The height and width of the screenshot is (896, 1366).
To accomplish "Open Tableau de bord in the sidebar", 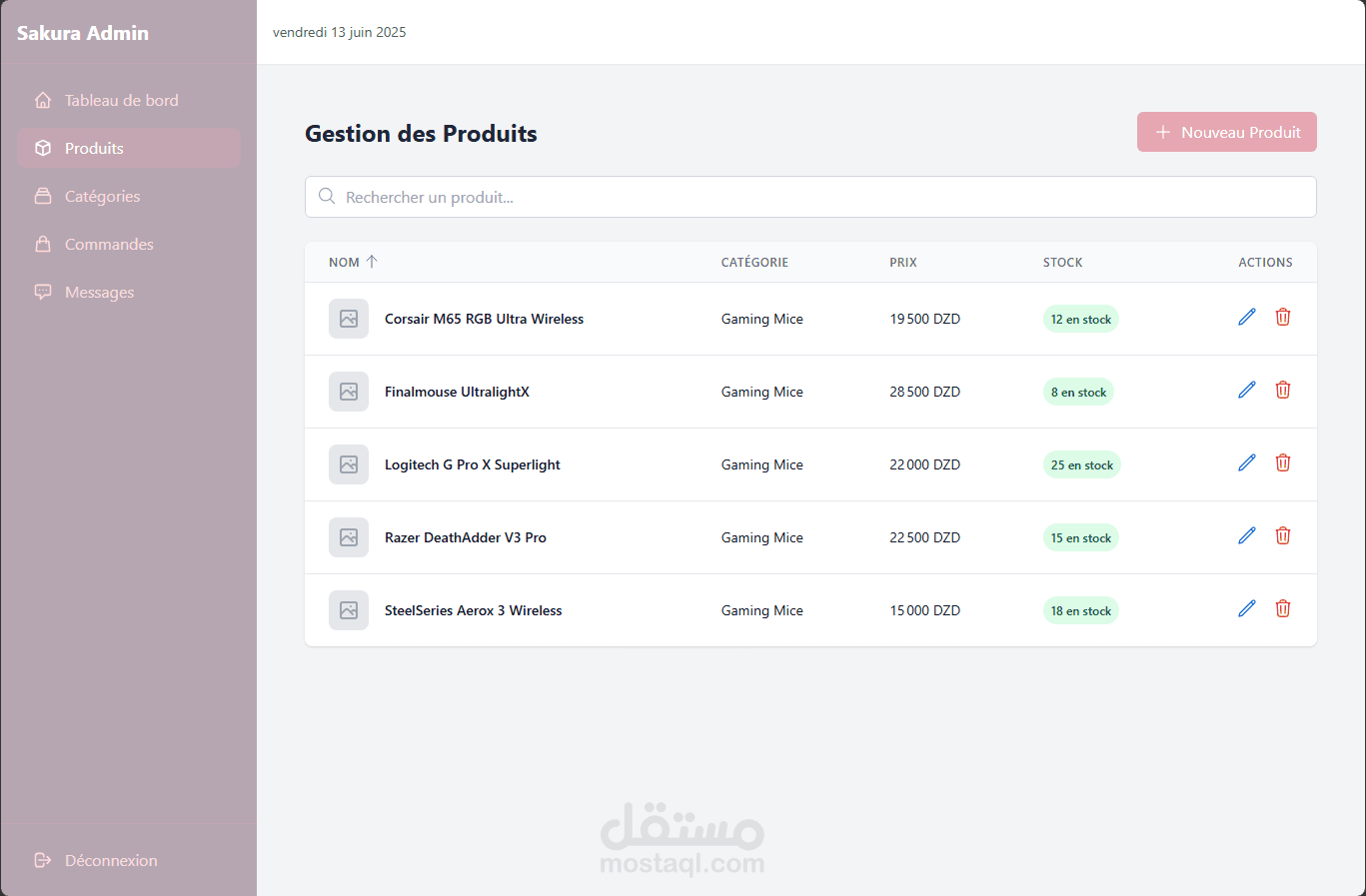I will (x=129, y=100).
